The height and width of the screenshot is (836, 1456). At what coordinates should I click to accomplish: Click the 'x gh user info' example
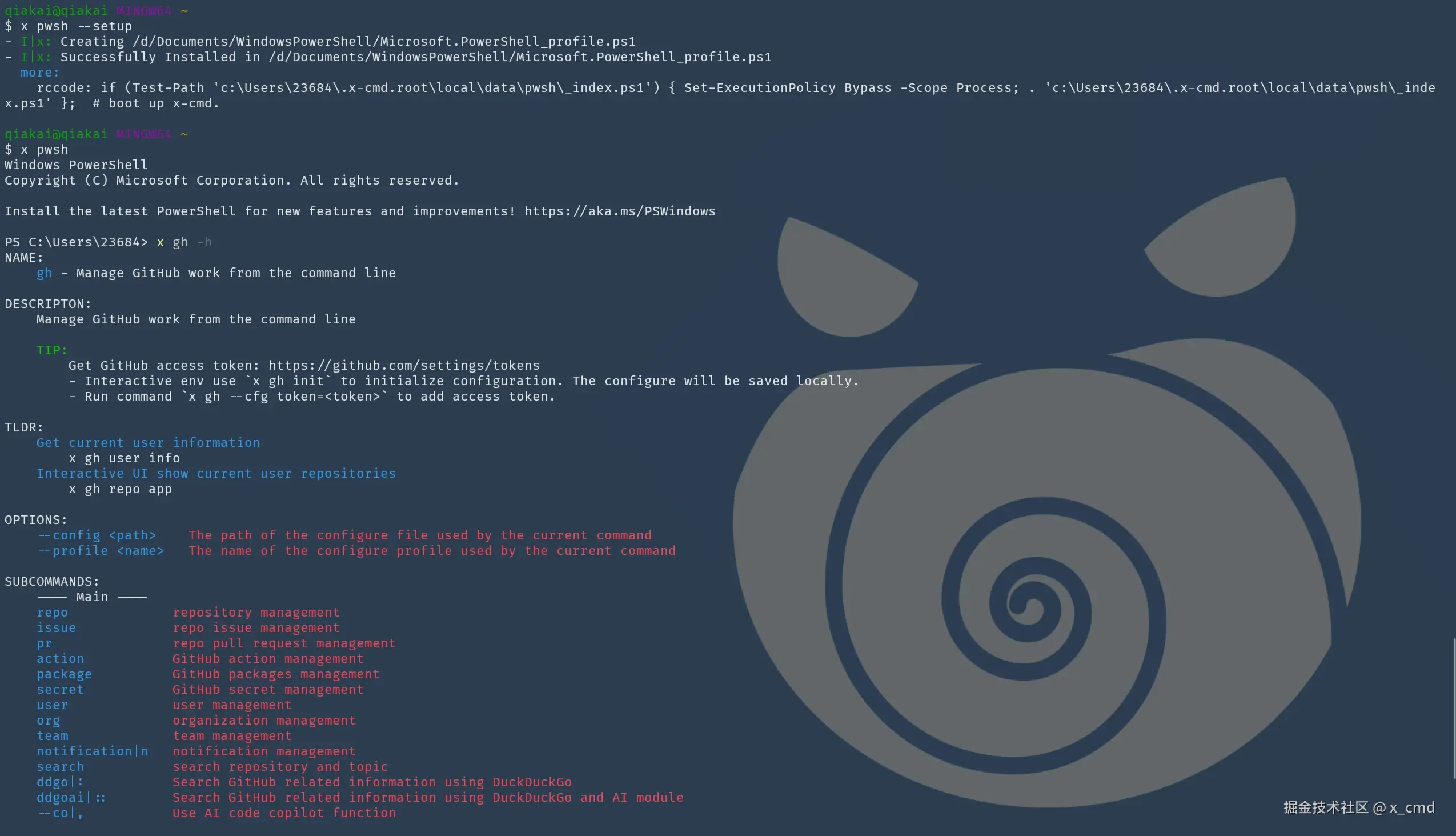124,458
